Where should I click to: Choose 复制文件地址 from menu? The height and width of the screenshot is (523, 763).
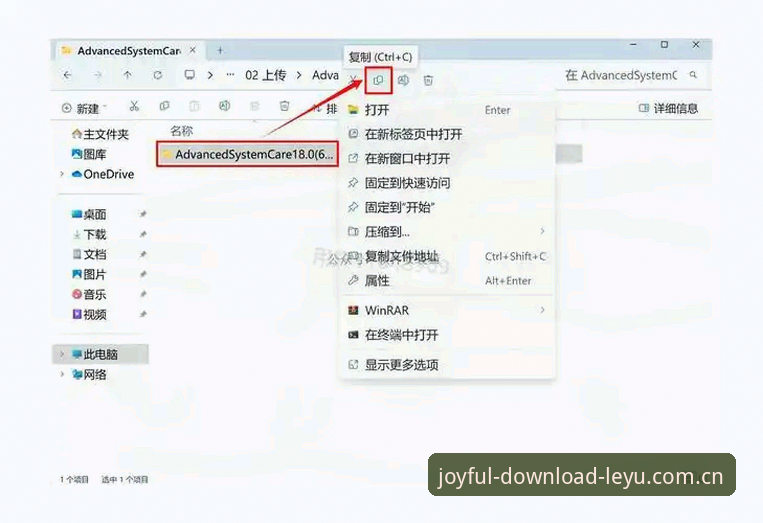(447, 256)
